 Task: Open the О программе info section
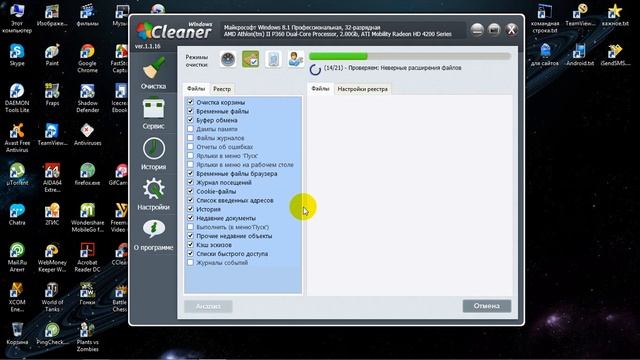[153, 235]
